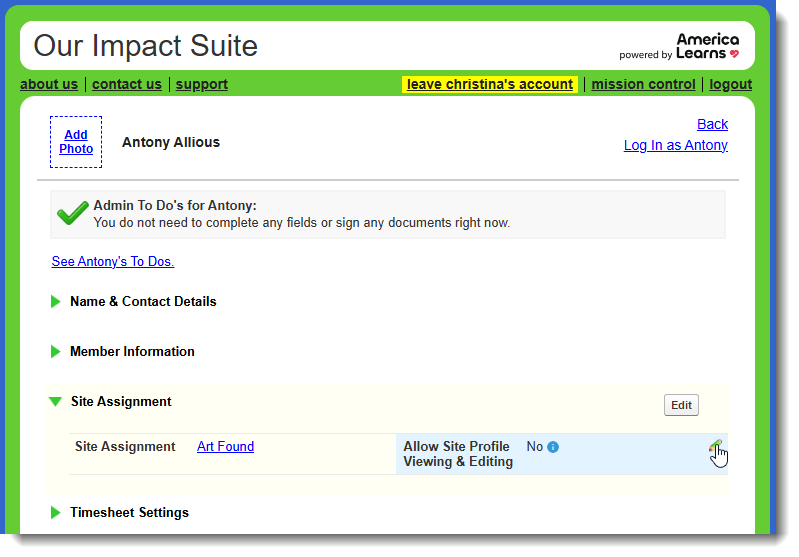Click the Site Assignment field label in table row
This screenshot has height=557, width=799.
[125, 446]
